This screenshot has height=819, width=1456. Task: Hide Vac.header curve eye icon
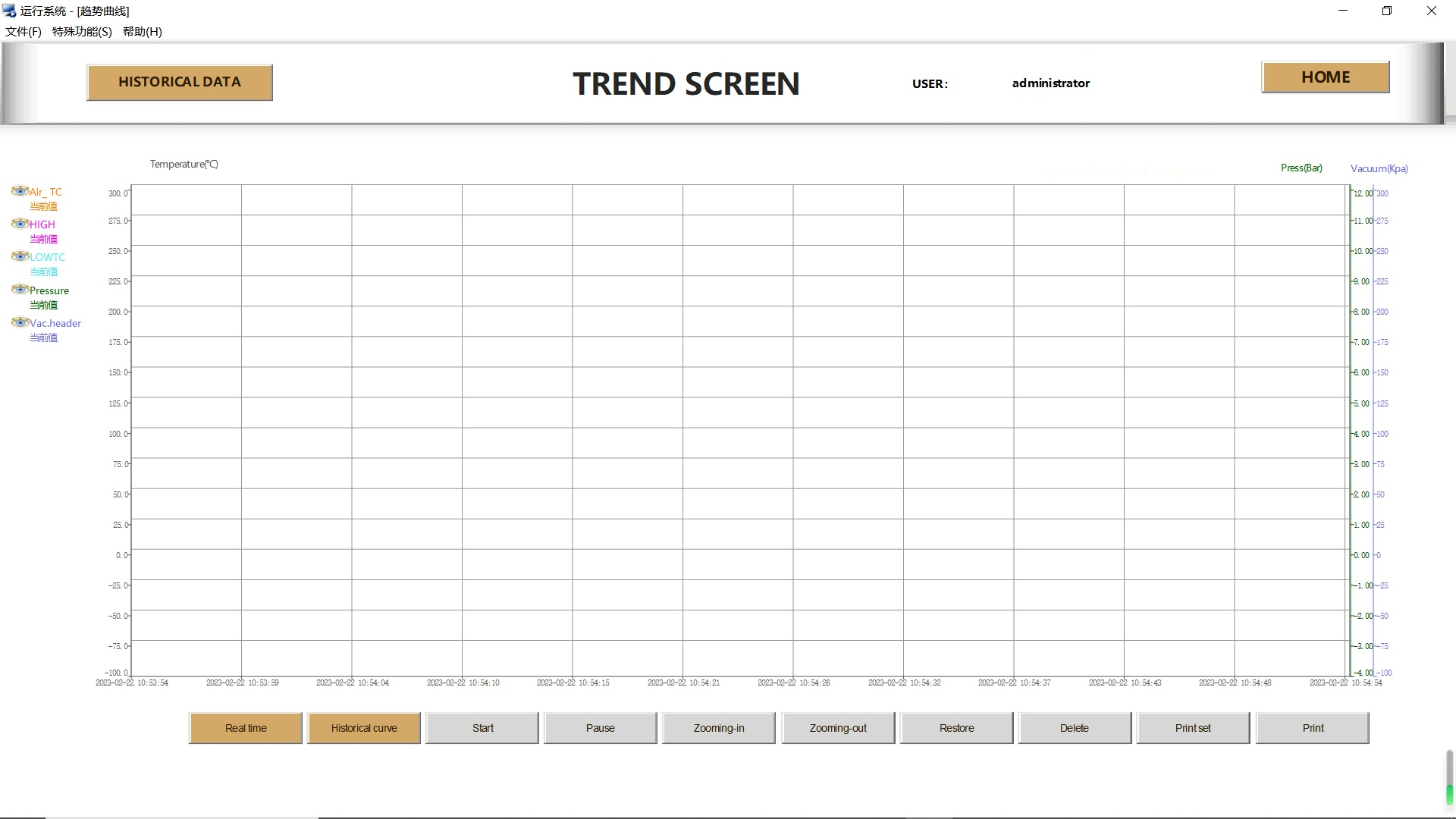(20, 322)
